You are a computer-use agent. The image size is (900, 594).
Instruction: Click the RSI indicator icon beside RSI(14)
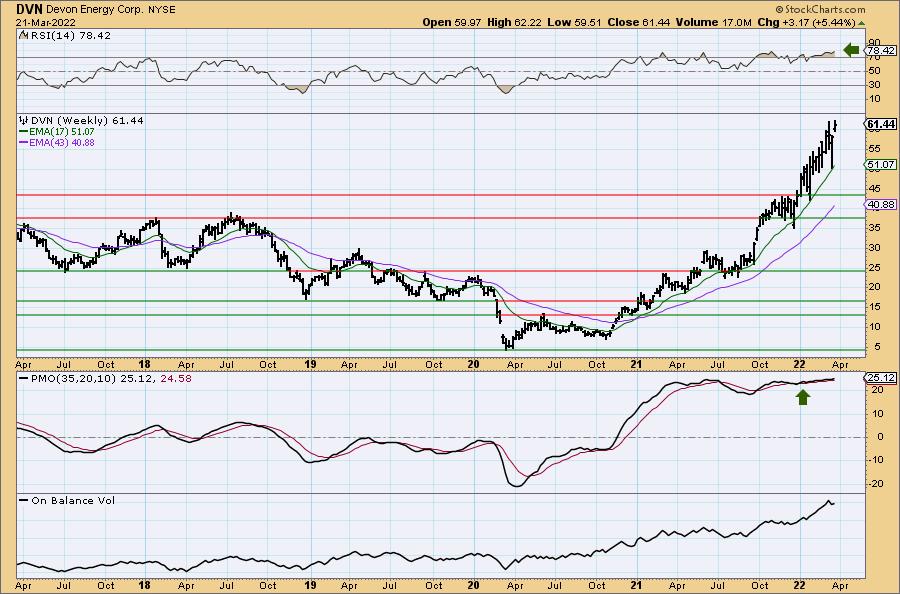click(23, 35)
